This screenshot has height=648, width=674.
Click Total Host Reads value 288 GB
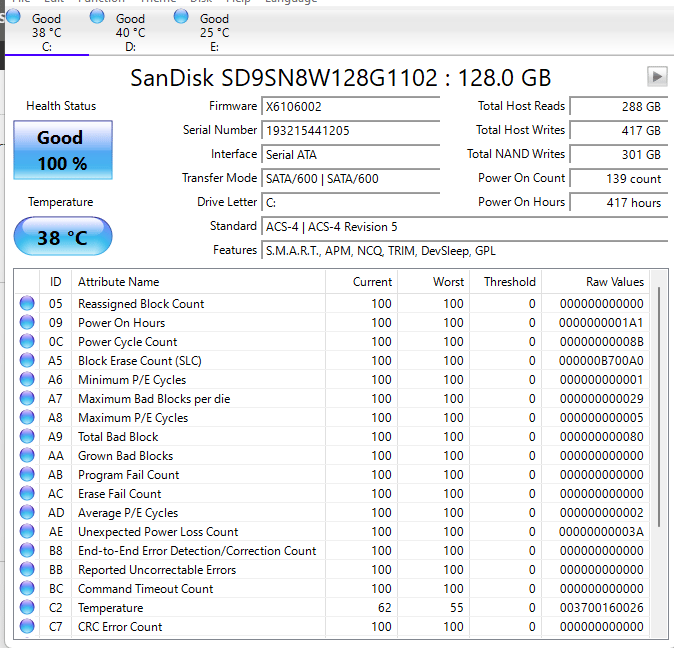pyautogui.click(x=619, y=107)
